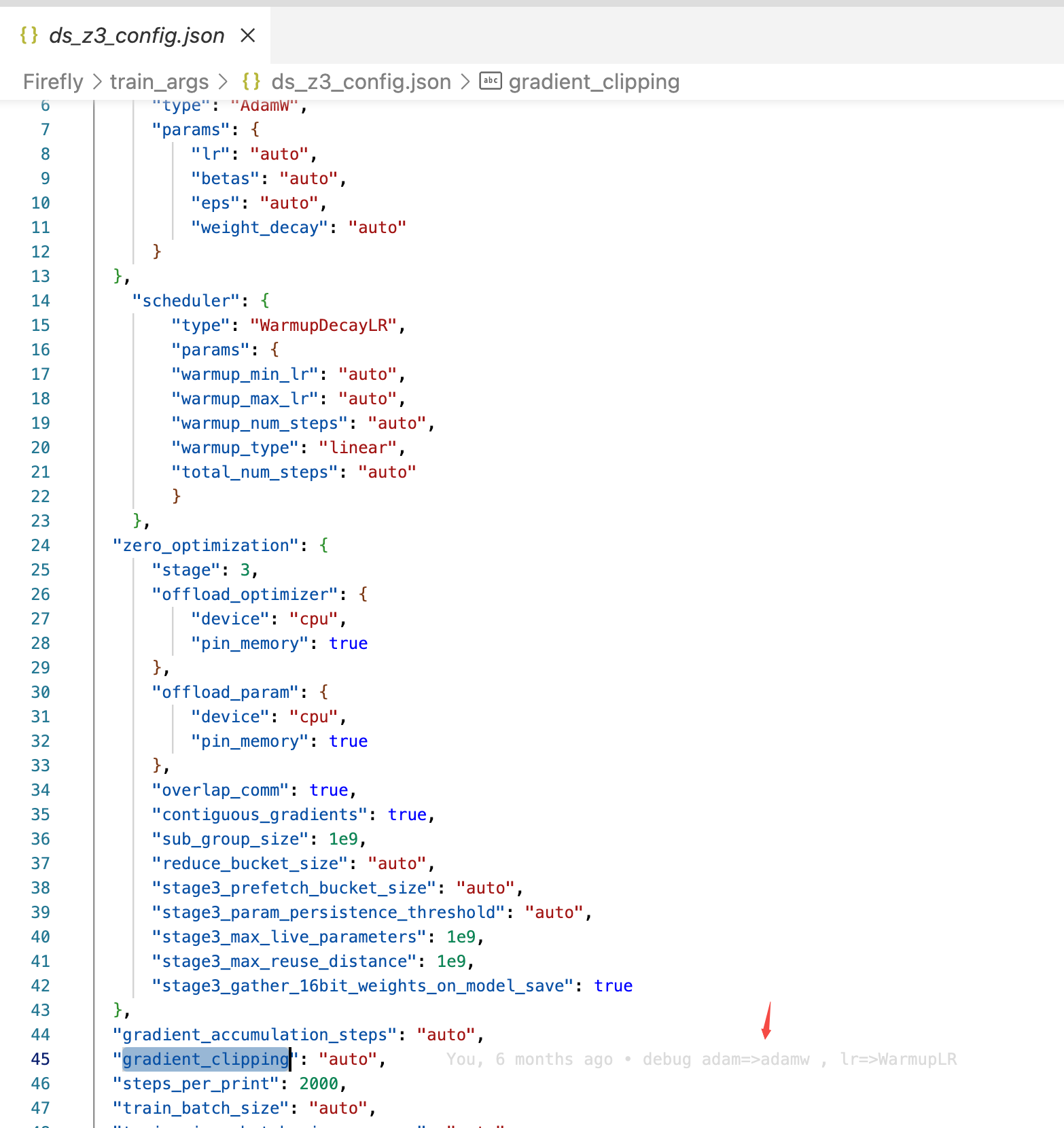The image size is (1064, 1128).
Task: Click the 1e9 value on line 36
Action: (343, 839)
